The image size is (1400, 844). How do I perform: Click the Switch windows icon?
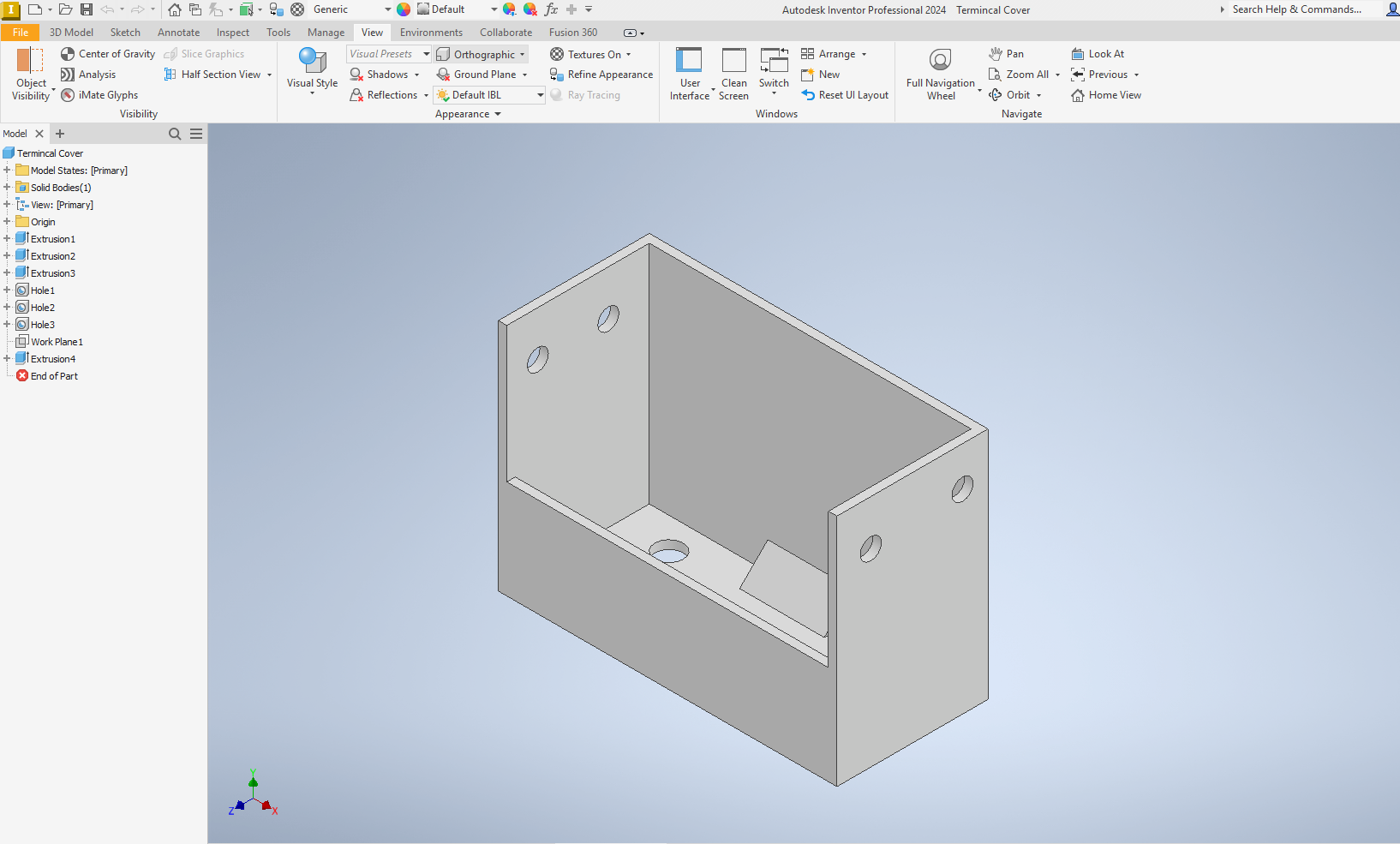pos(774,61)
